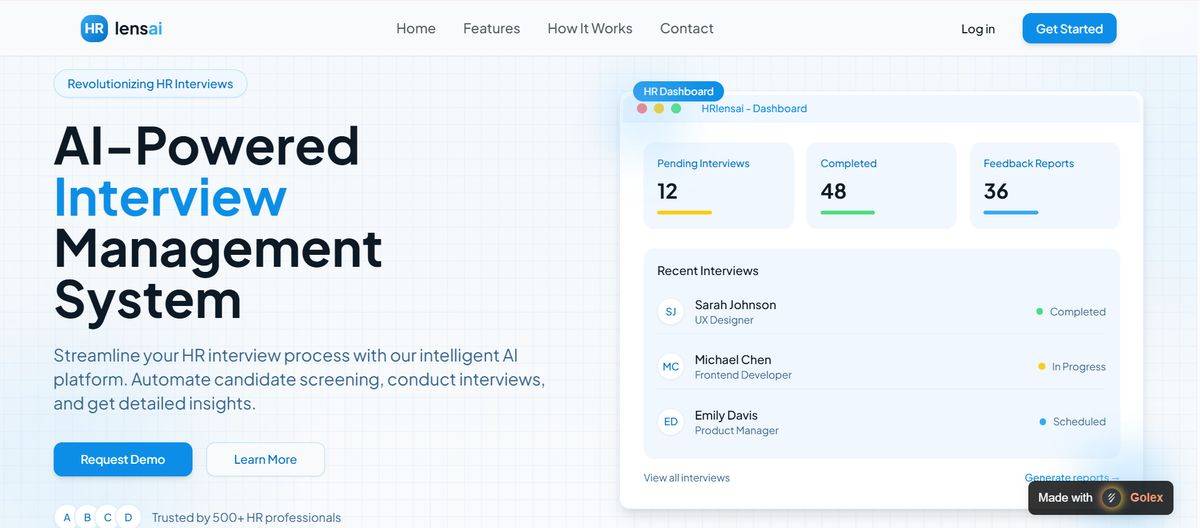Click the MC avatar for Michael Chen
The height and width of the screenshot is (528, 1200).
[x=670, y=367]
